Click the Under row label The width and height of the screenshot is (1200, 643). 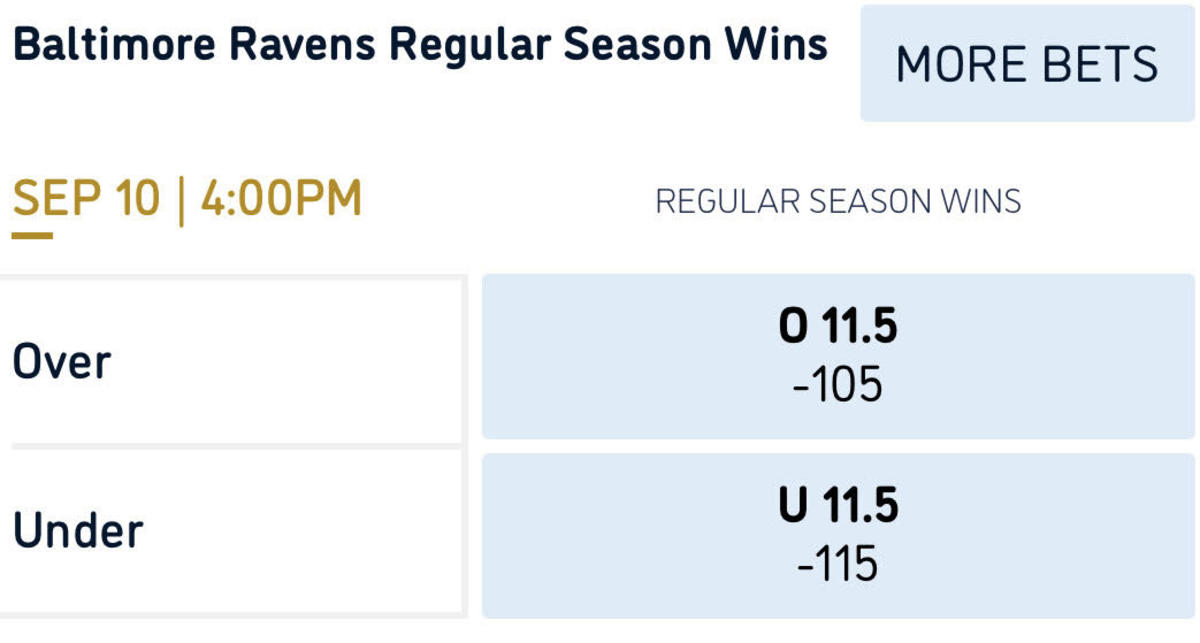[x=78, y=530]
